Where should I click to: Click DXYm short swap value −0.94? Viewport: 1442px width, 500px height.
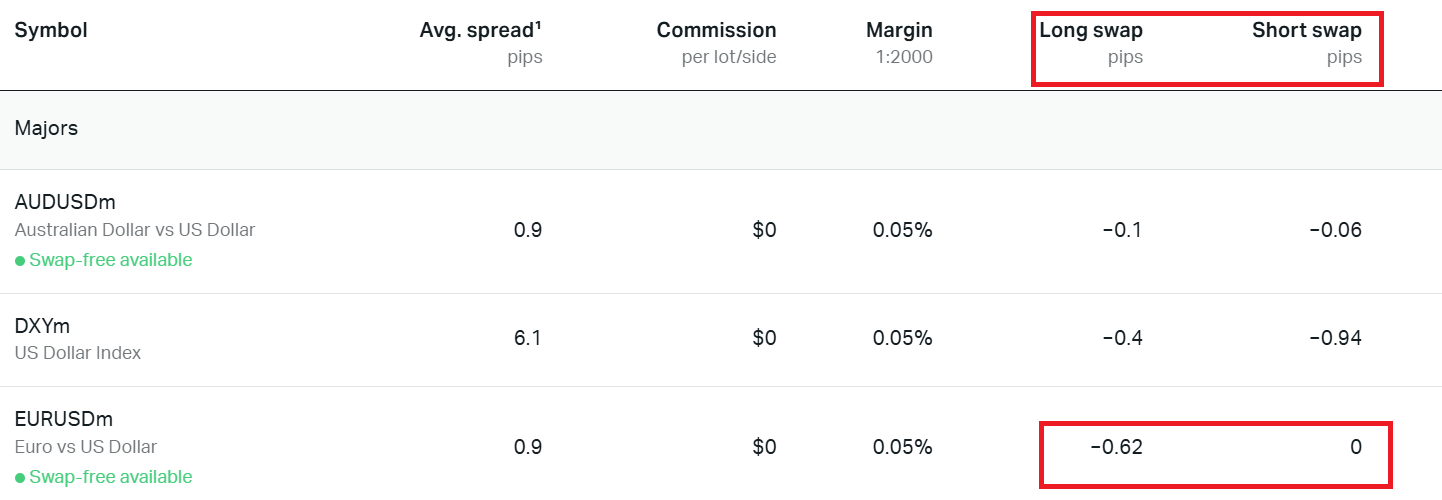(1336, 338)
